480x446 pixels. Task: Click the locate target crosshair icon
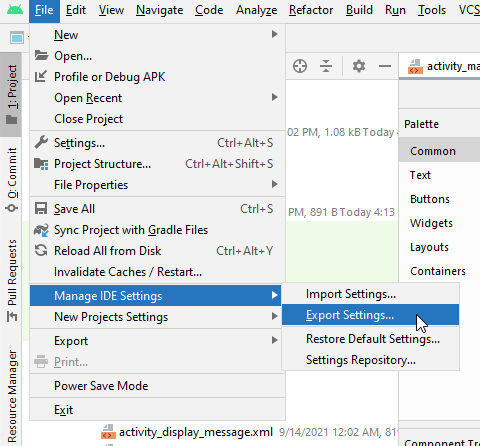(x=300, y=66)
